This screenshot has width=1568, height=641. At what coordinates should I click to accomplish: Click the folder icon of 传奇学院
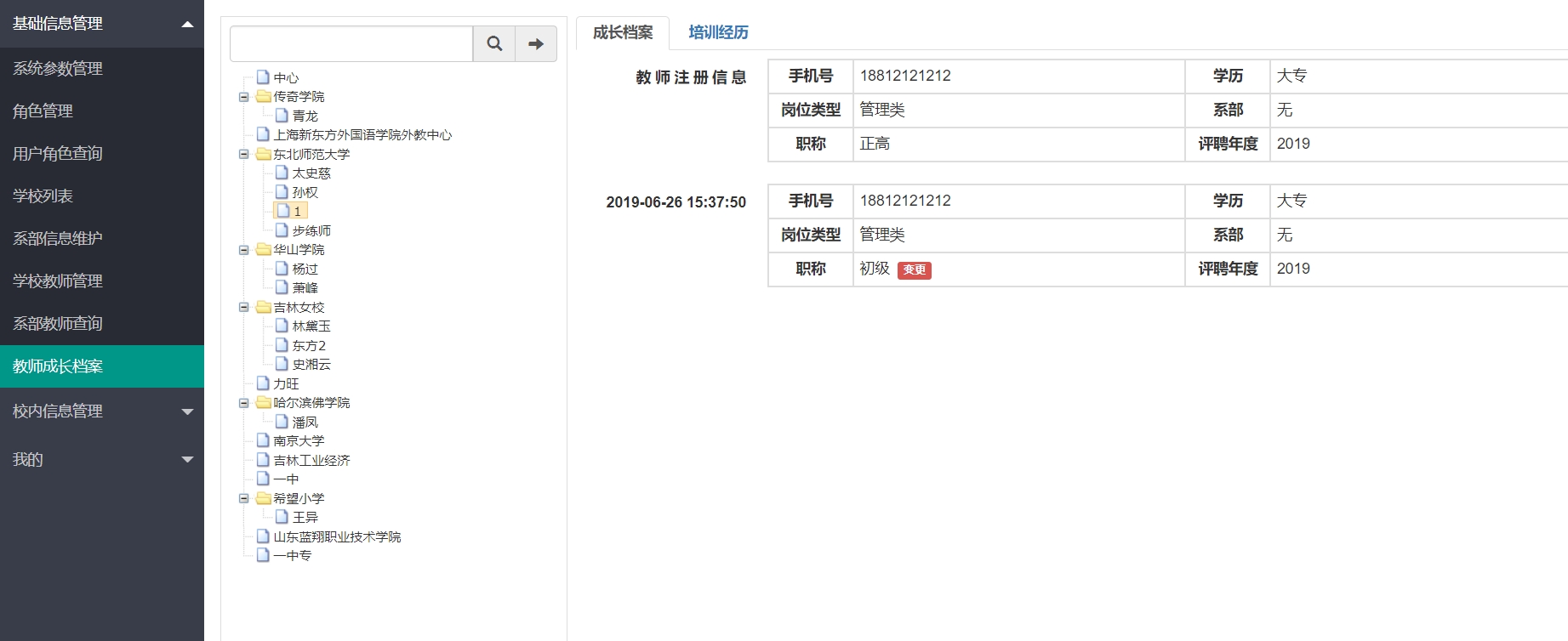[264, 96]
